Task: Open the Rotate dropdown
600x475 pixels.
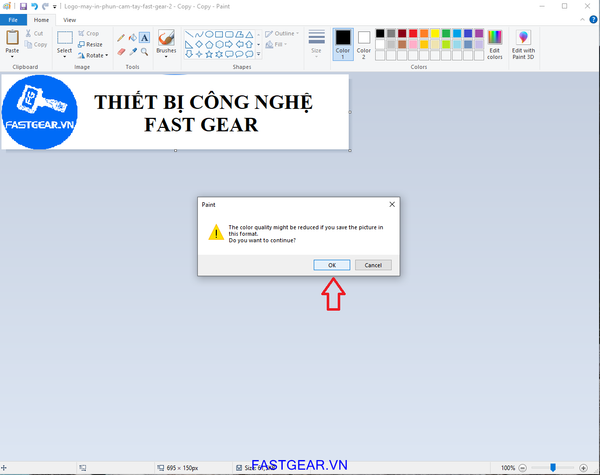Action: point(93,55)
